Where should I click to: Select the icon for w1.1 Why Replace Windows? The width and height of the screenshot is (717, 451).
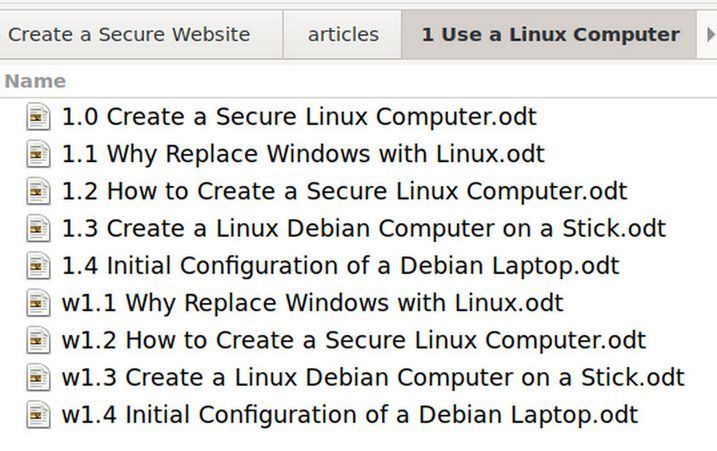coord(38,303)
